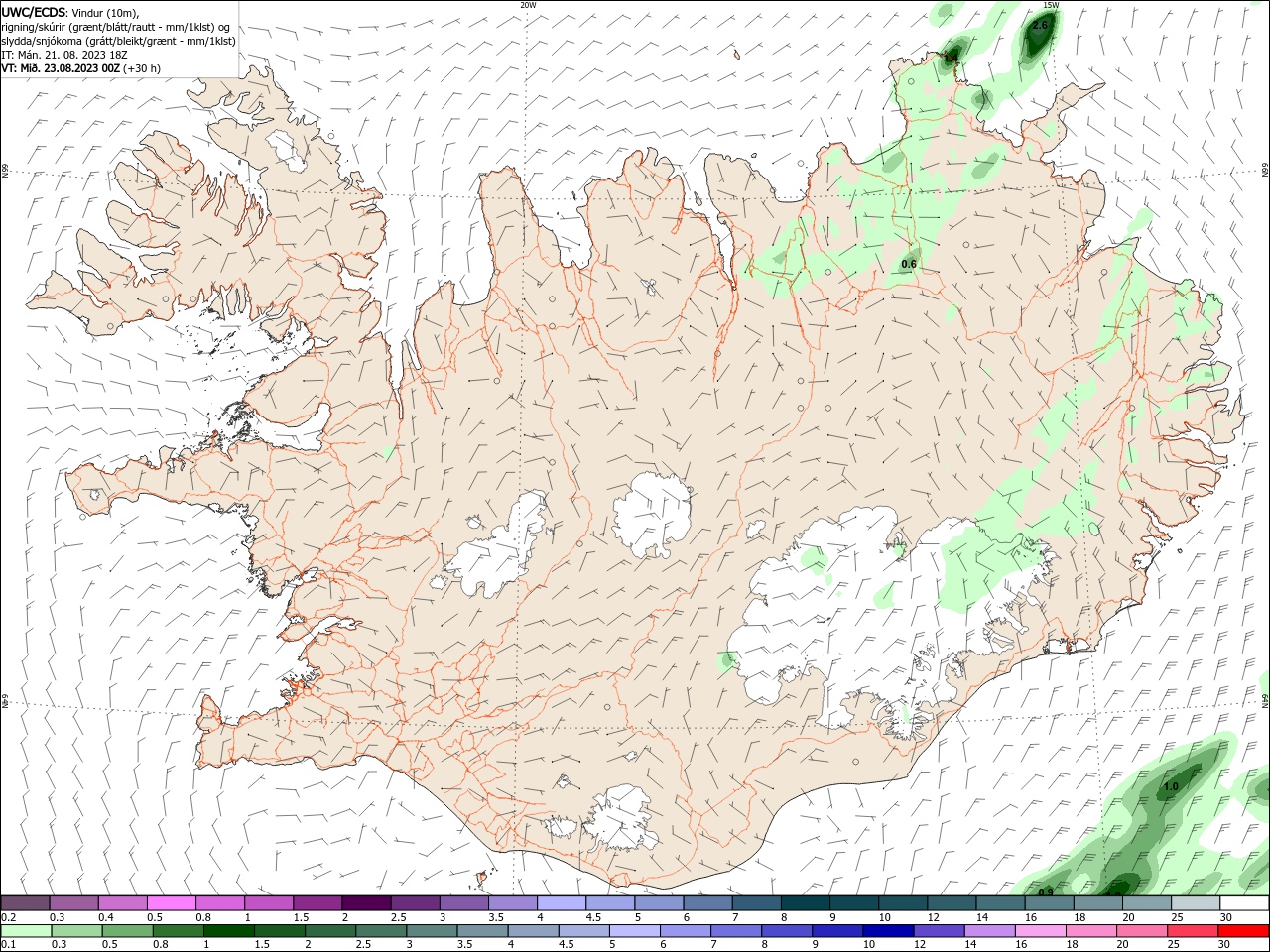Click the 'slydda/snjókoma' legend description line

pyautogui.click(x=118, y=41)
